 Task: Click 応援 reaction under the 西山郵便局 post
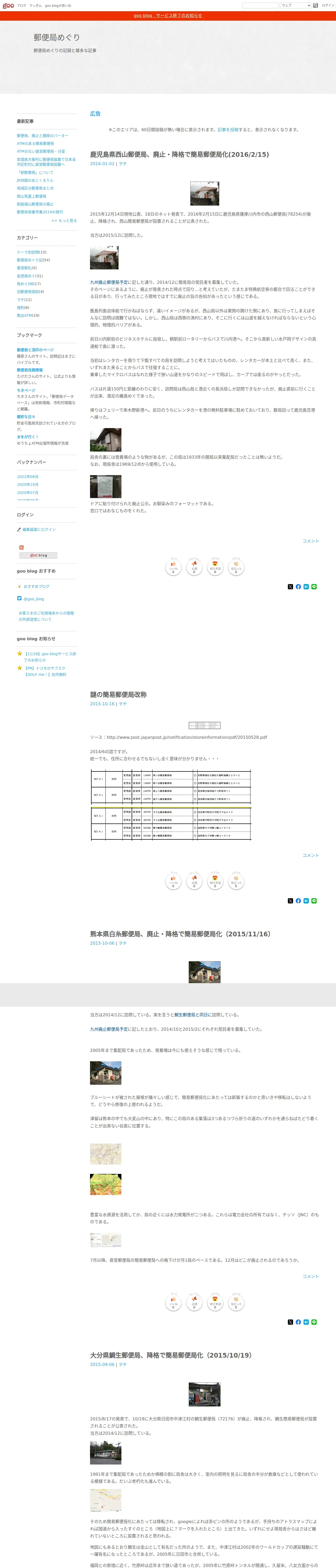194,567
